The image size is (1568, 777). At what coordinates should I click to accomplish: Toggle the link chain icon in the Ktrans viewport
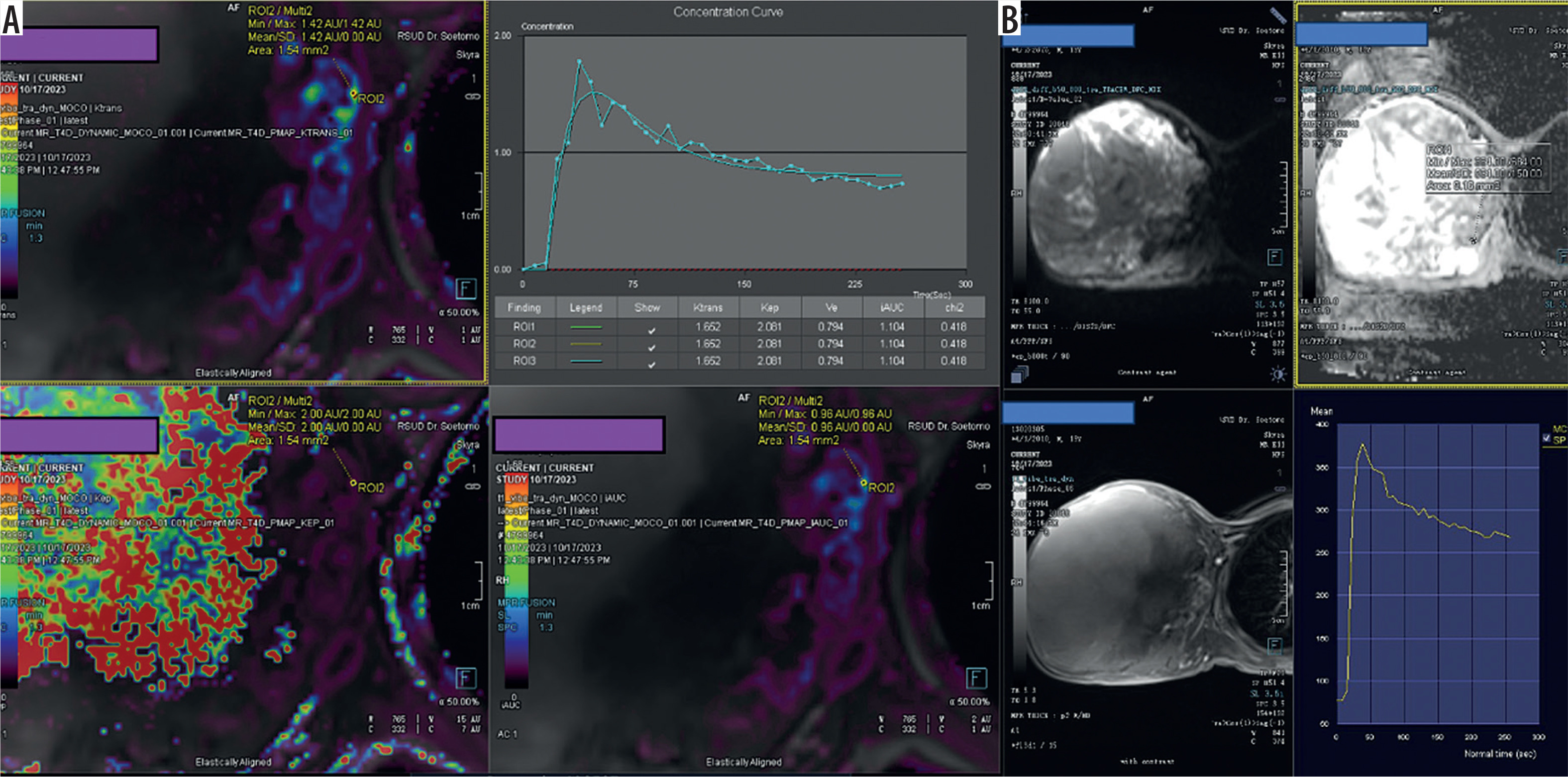click(x=473, y=97)
